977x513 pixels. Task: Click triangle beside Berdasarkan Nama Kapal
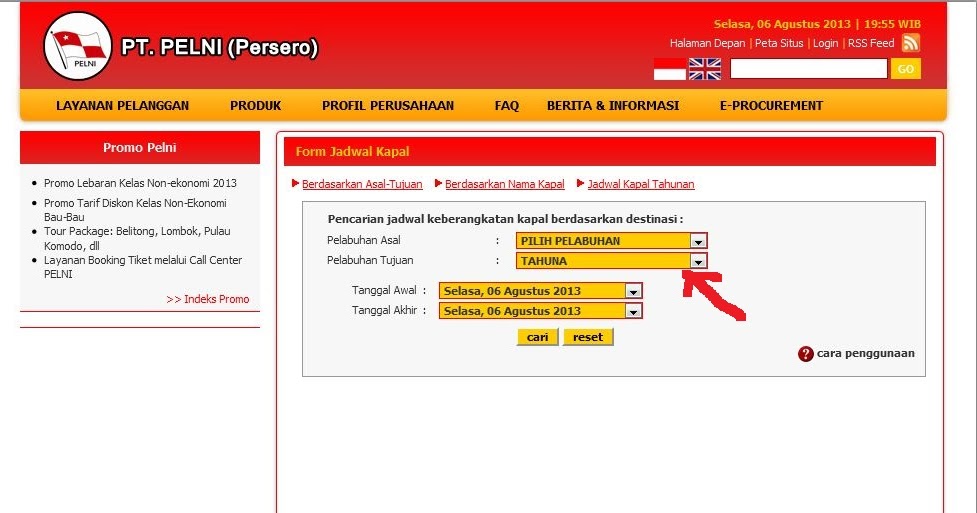[x=439, y=183]
